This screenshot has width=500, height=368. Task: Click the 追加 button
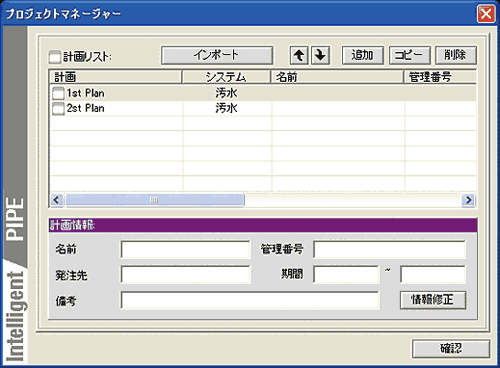pyautogui.click(x=363, y=55)
